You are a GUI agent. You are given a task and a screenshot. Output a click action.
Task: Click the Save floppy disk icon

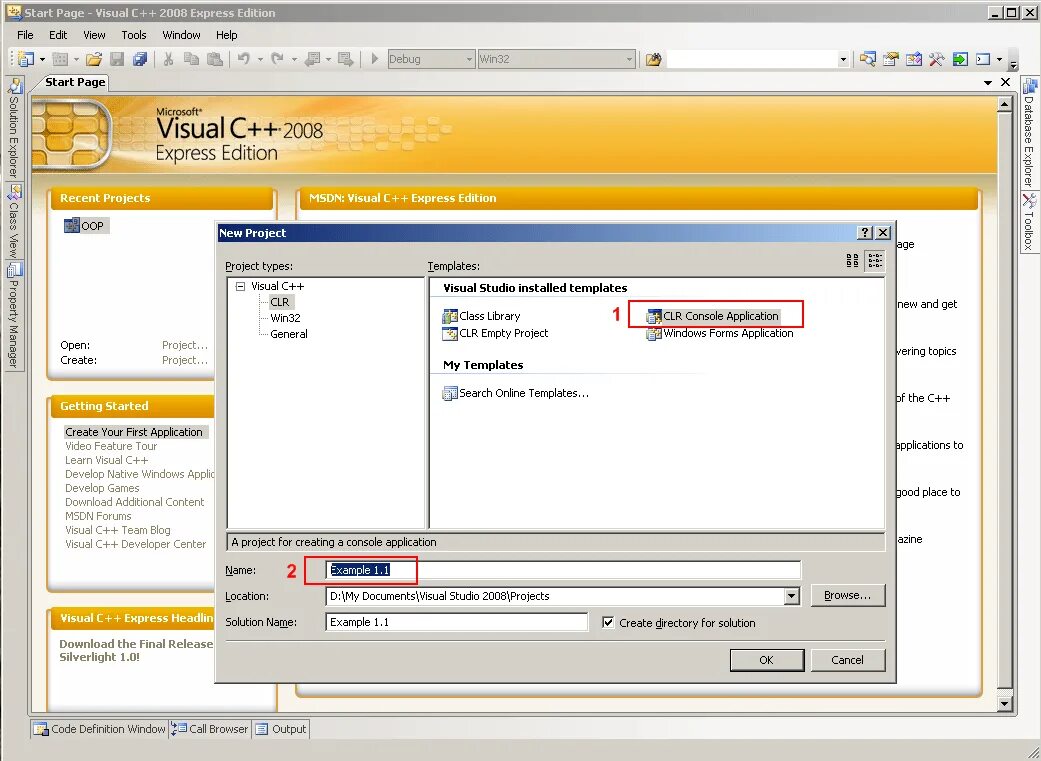tap(117, 59)
